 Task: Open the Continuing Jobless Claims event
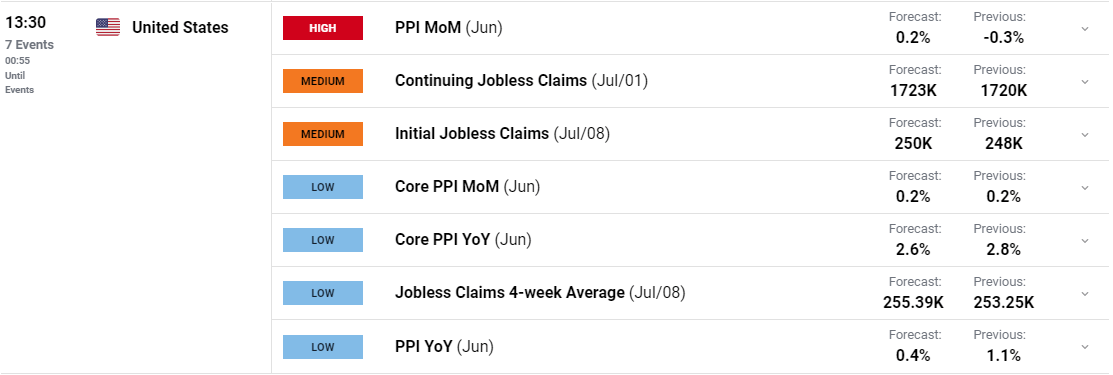click(x=522, y=81)
